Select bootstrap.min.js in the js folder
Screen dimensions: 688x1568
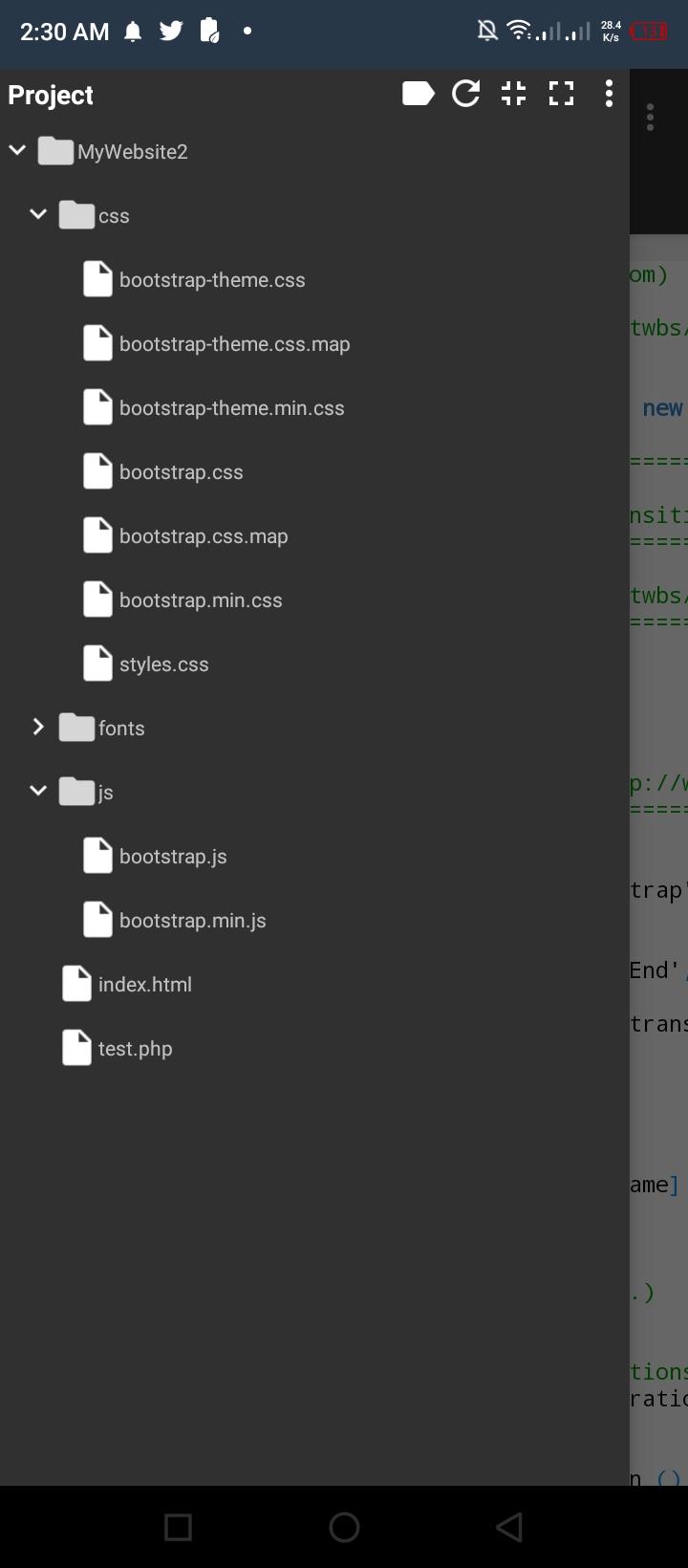[192, 921]
